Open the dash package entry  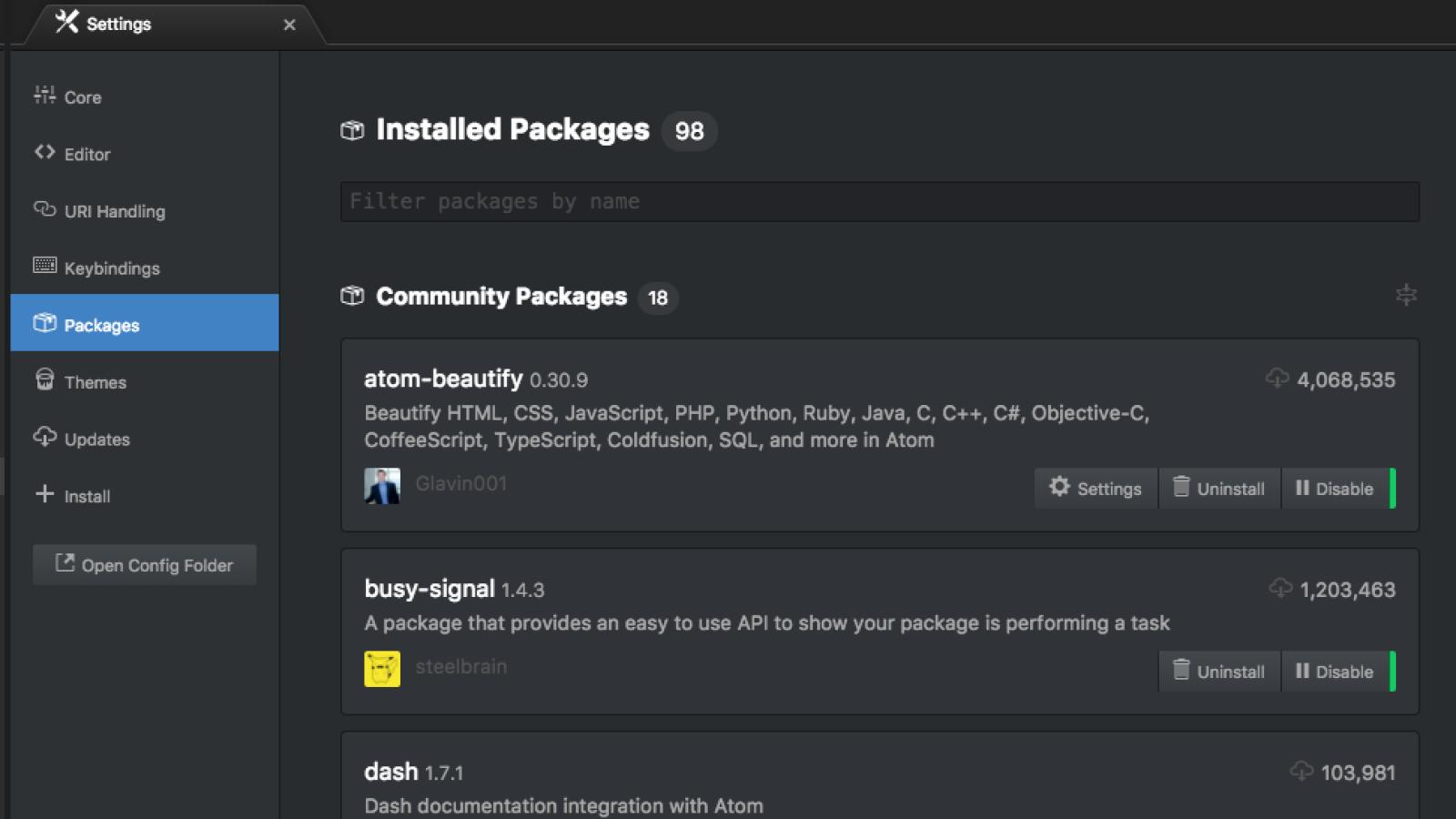pos(390,771)
